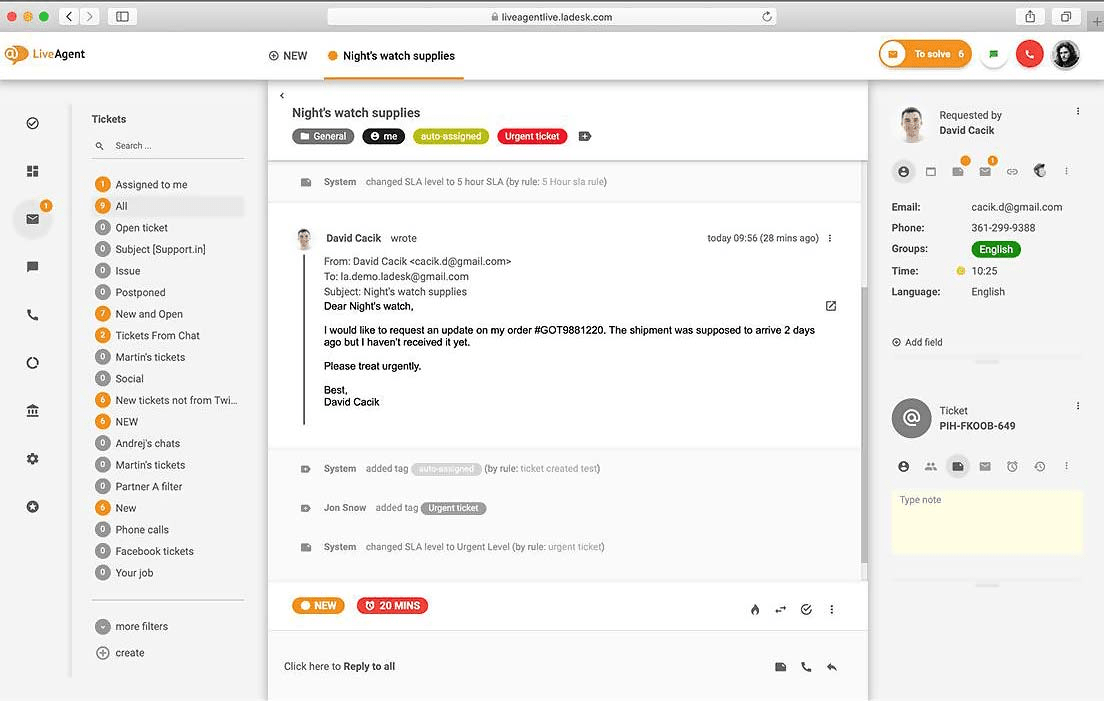Open the NEW tab in top bar
Viewport: 1104px width, 701px height.
[x=288, y=56]
